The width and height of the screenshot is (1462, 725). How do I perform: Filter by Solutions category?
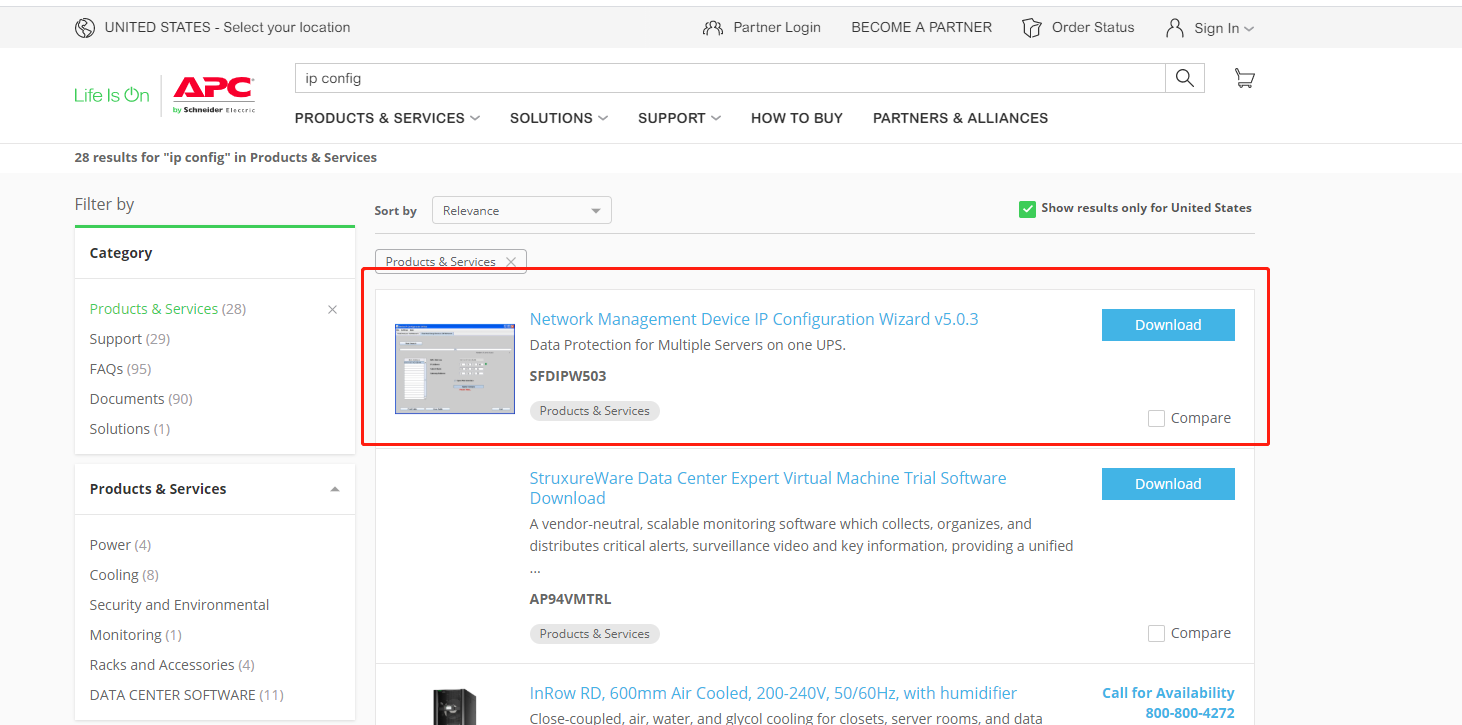click(x=130, y=429)
